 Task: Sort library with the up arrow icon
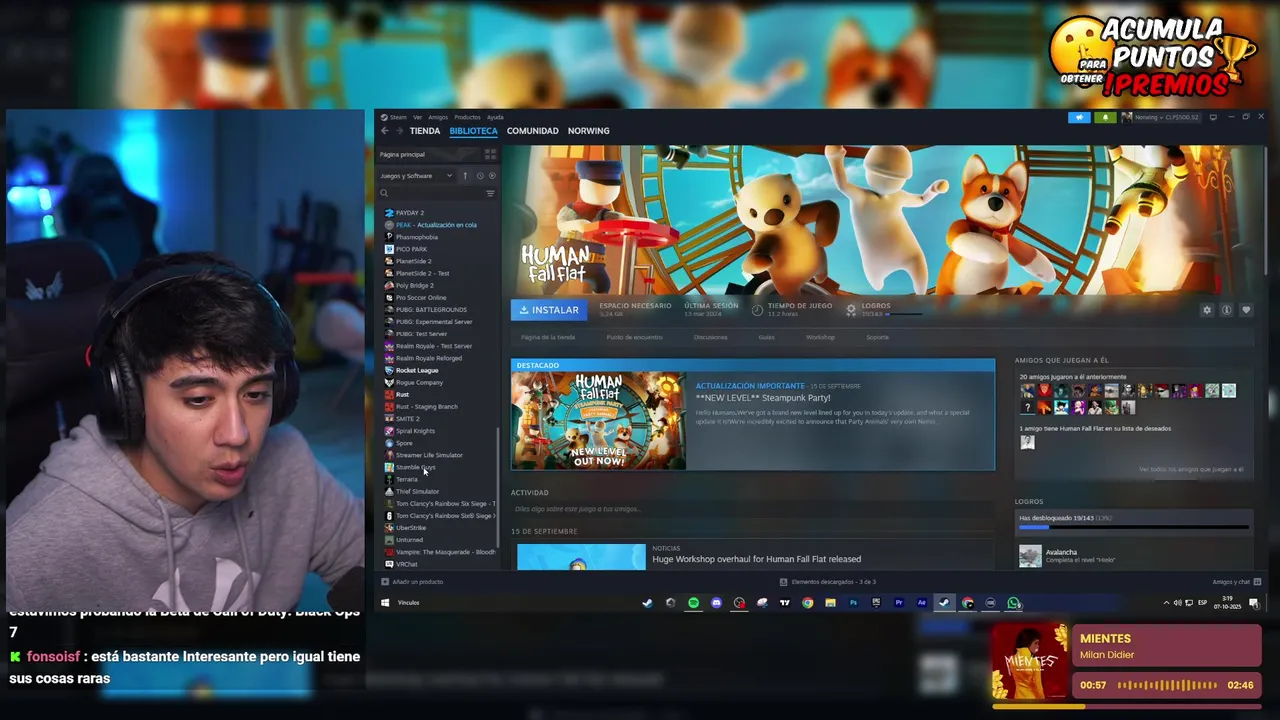465,176
